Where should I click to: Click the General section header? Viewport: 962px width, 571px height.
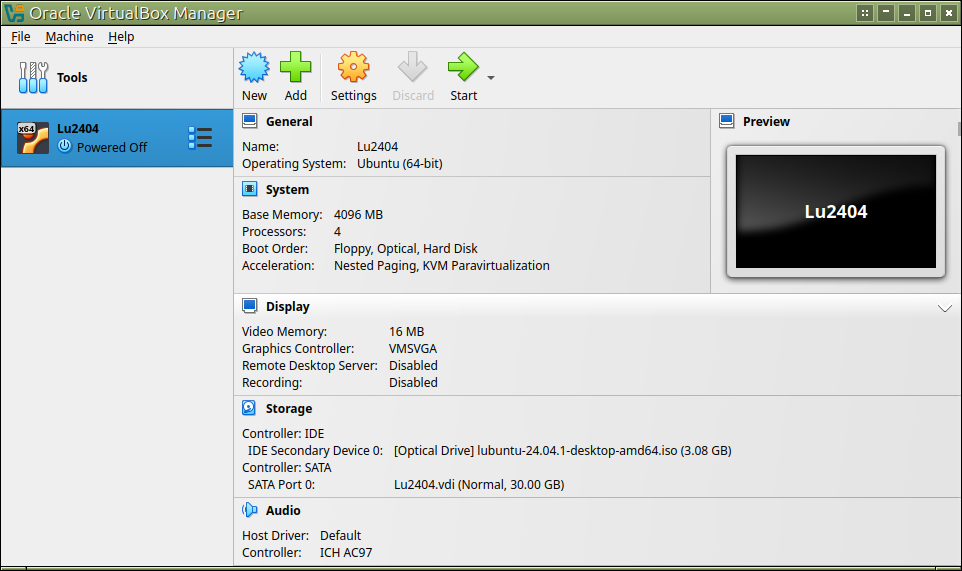(289, 121)
